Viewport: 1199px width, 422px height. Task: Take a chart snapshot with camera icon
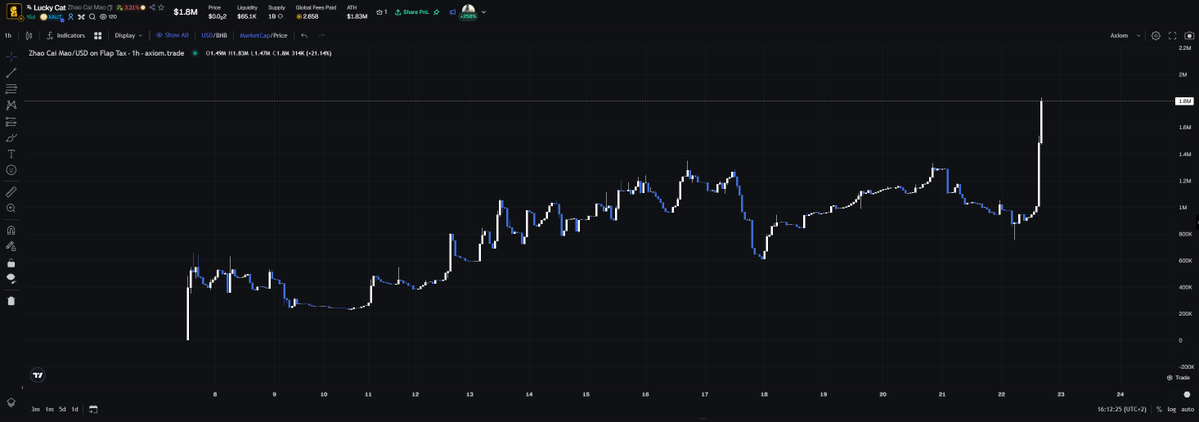1189,35
